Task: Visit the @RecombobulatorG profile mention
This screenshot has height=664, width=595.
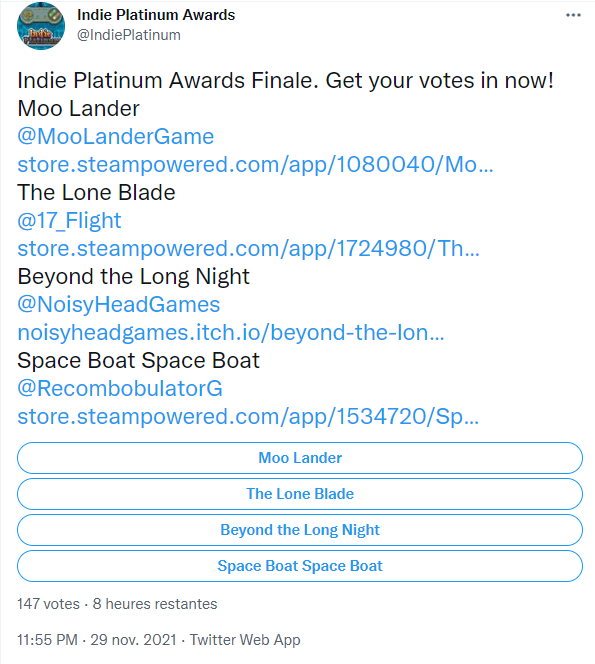Action: point(120,388)
